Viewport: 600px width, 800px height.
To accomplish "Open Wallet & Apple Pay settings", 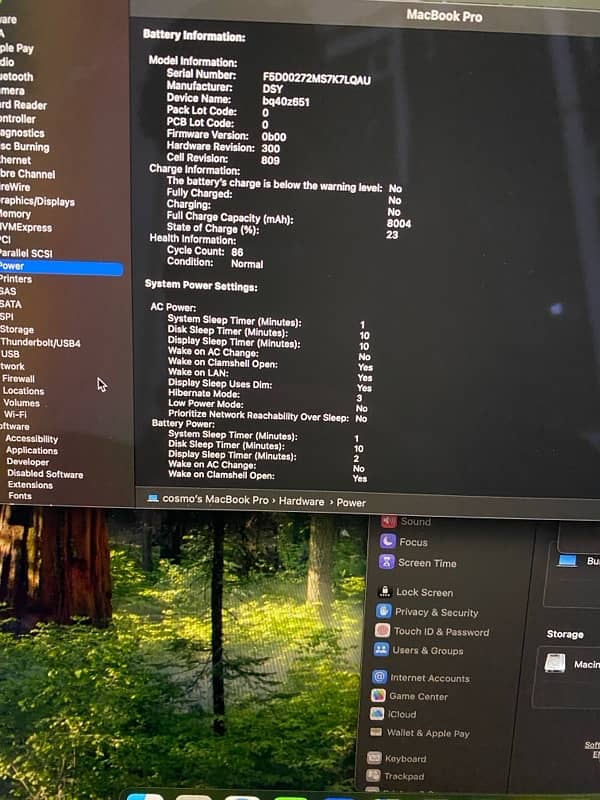I will pos(427,733).
